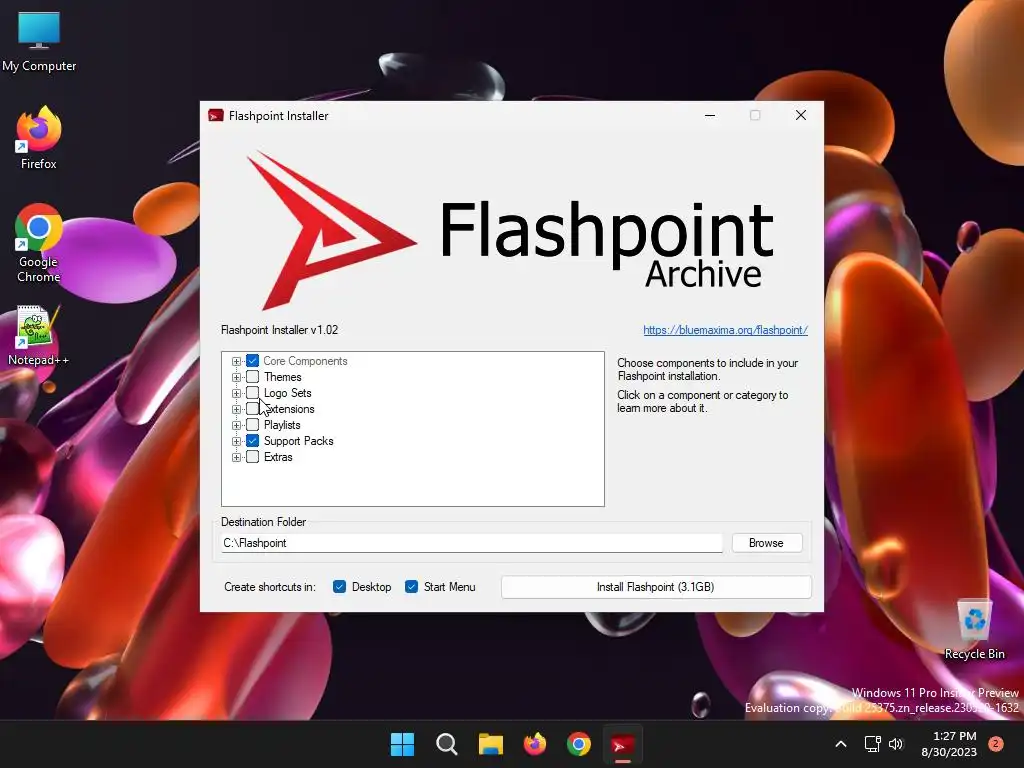
Task: Uncheck the Start Menu shortcut checkbox
Action: (411, 586)
